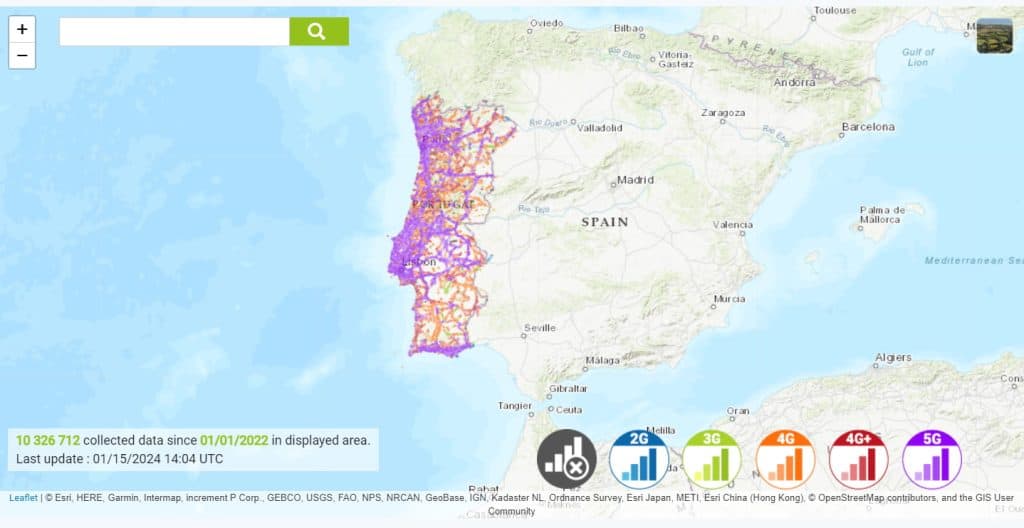Viewport: 1024px width, 528px height.
Task: Toggle the 4G+ coverage layer
Action: [x=858, y=459]
